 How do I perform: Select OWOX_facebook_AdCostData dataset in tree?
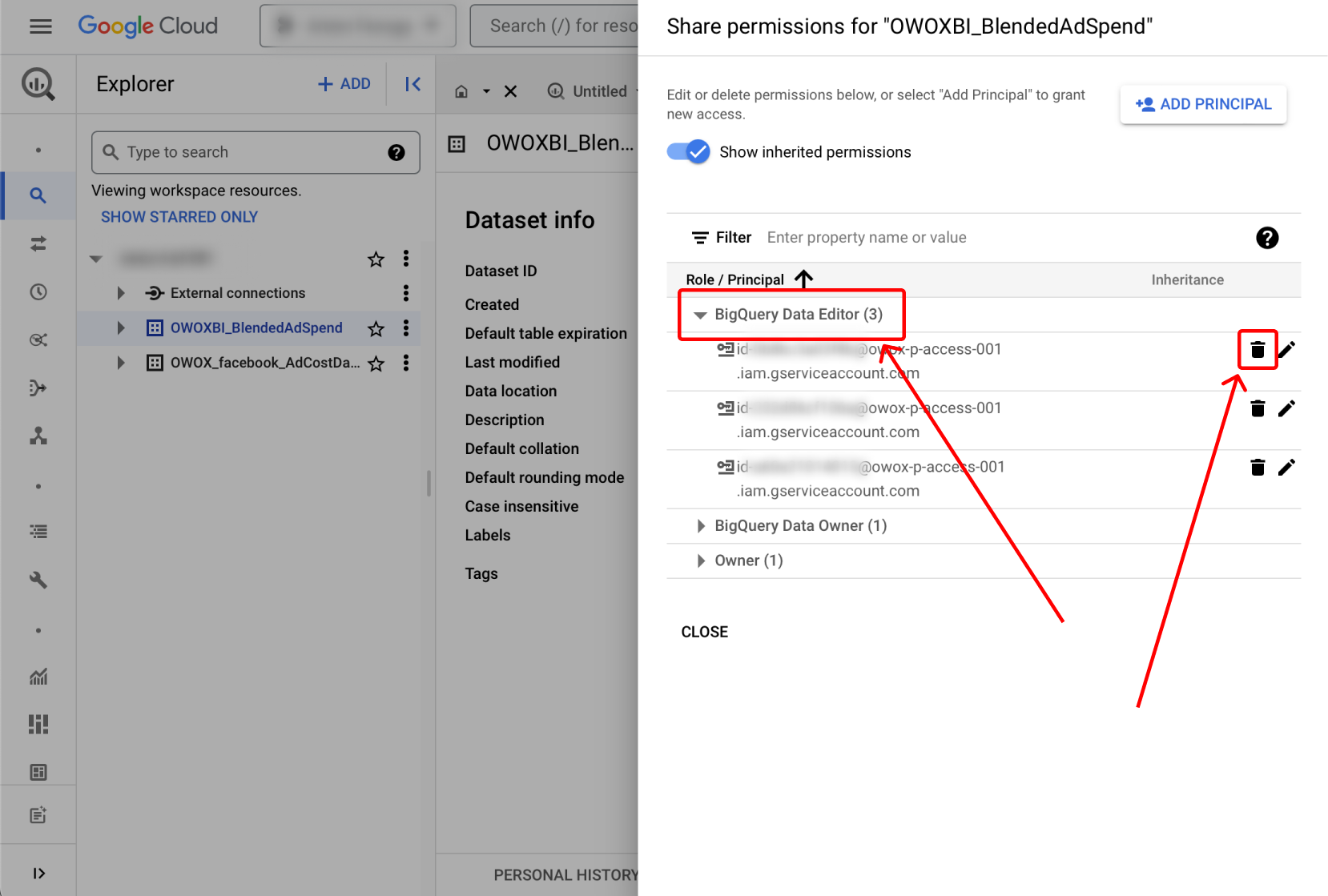coord(265,363)
